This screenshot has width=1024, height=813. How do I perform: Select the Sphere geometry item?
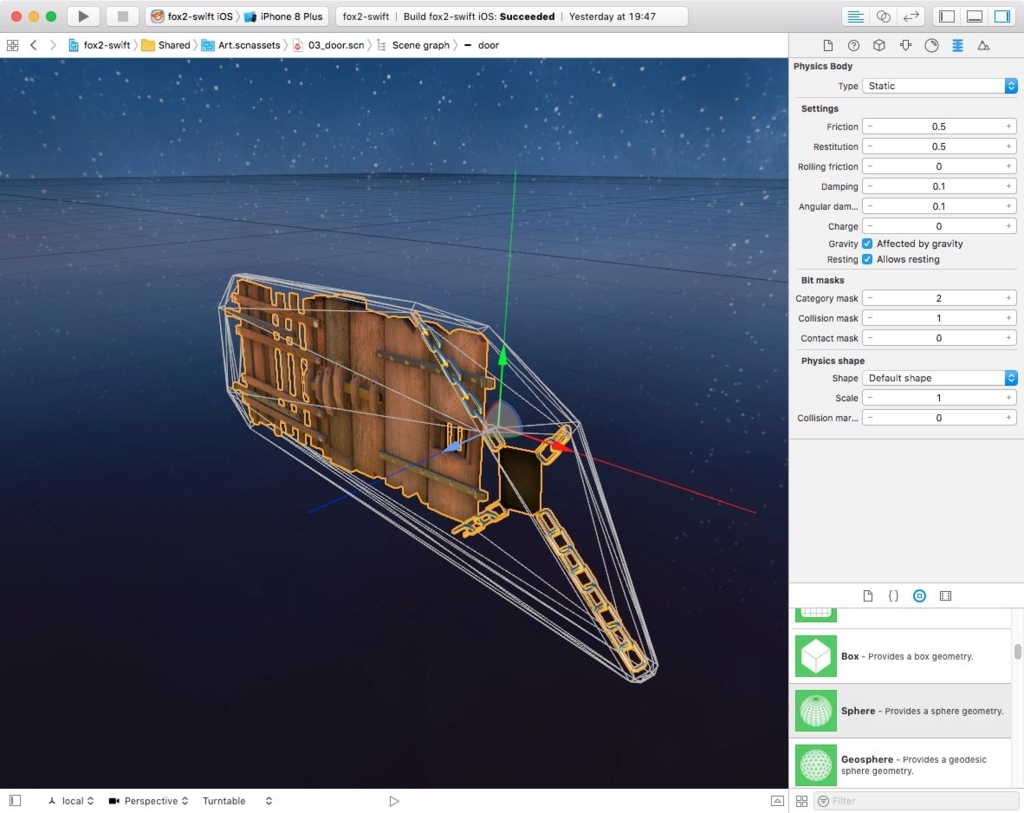click(901, 710)
